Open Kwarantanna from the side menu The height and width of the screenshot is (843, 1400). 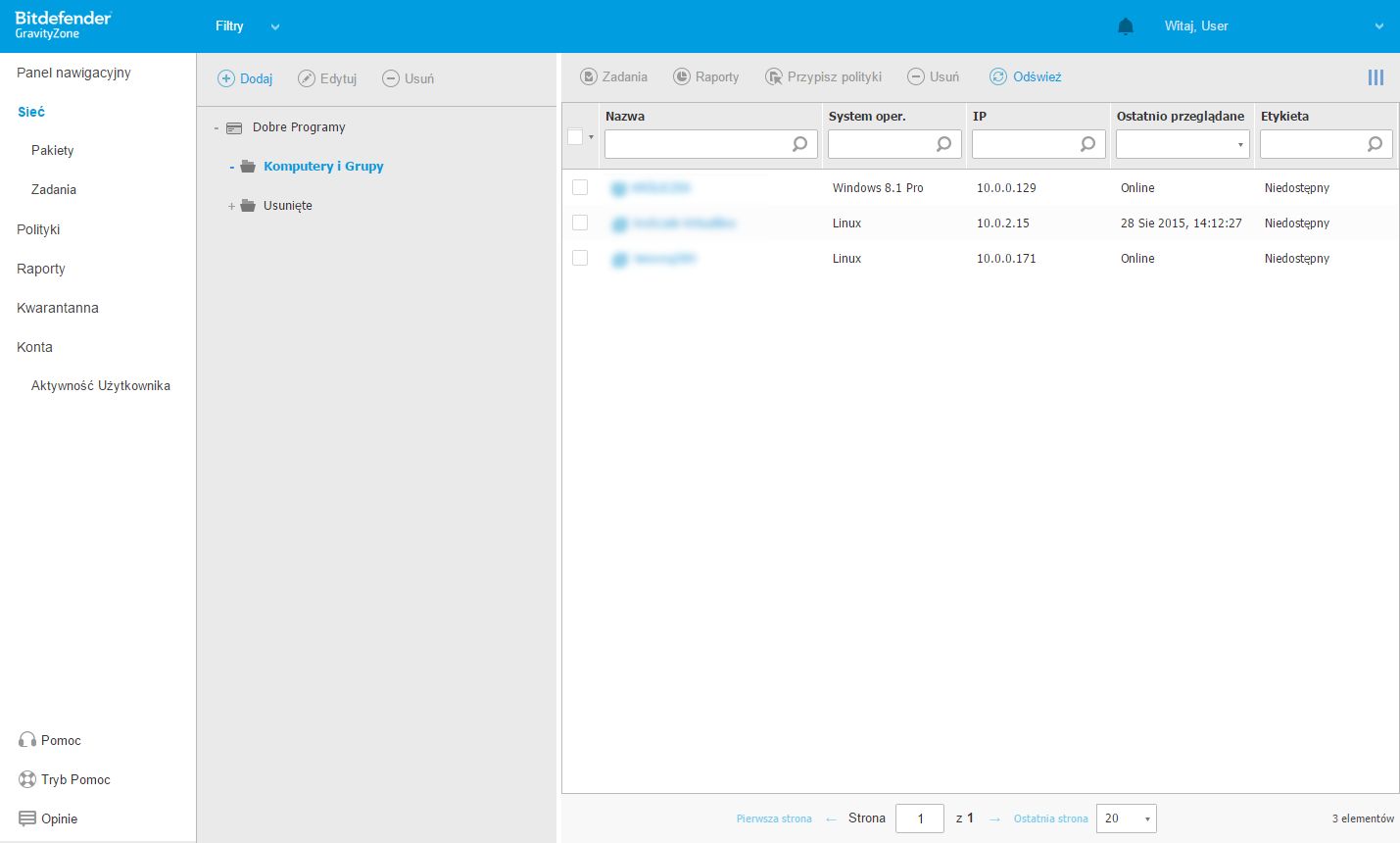58,308
